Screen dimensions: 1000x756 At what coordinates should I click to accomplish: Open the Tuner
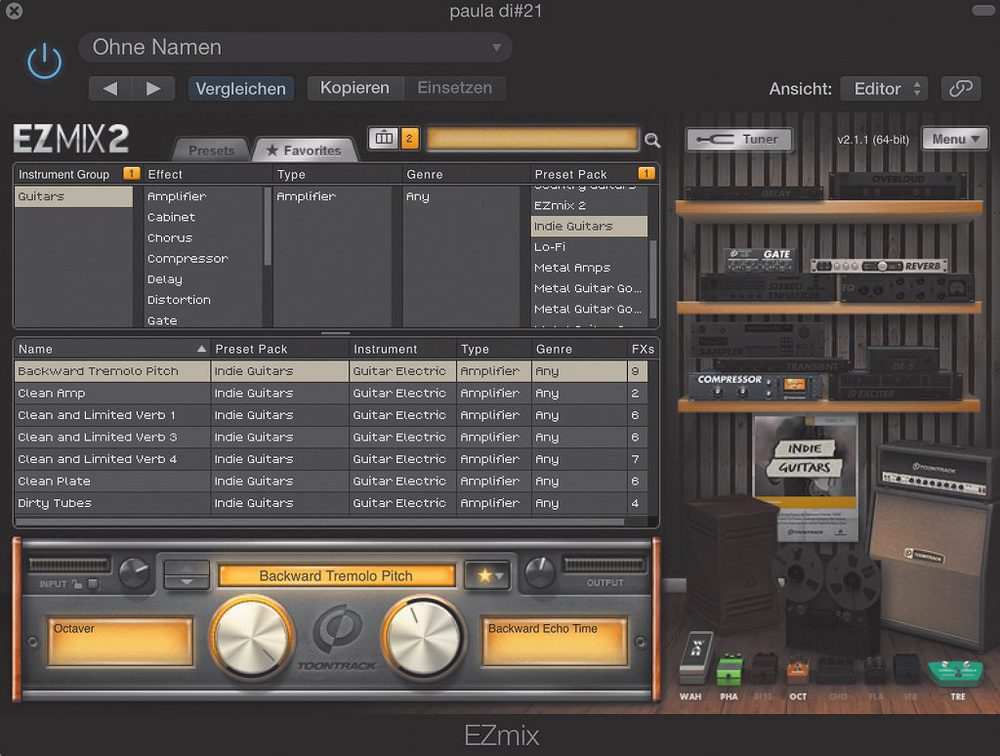[739, 139]
